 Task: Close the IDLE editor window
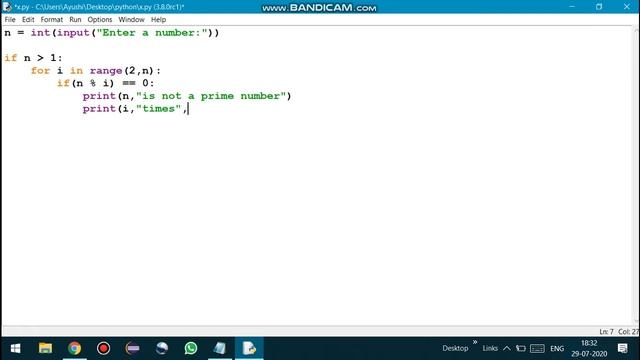coord(627,7)
